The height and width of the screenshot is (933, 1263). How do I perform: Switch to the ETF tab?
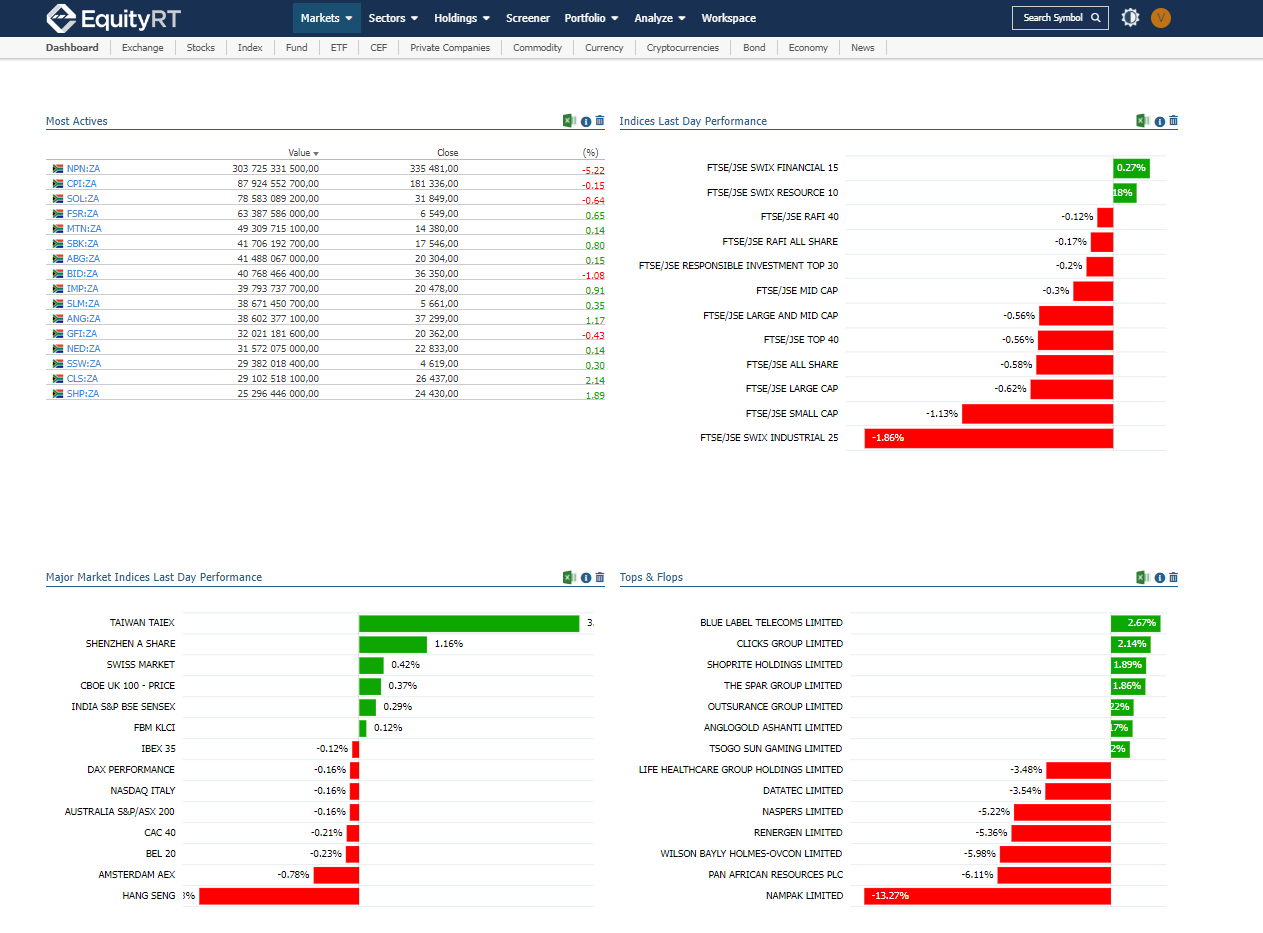coord(339,48)
